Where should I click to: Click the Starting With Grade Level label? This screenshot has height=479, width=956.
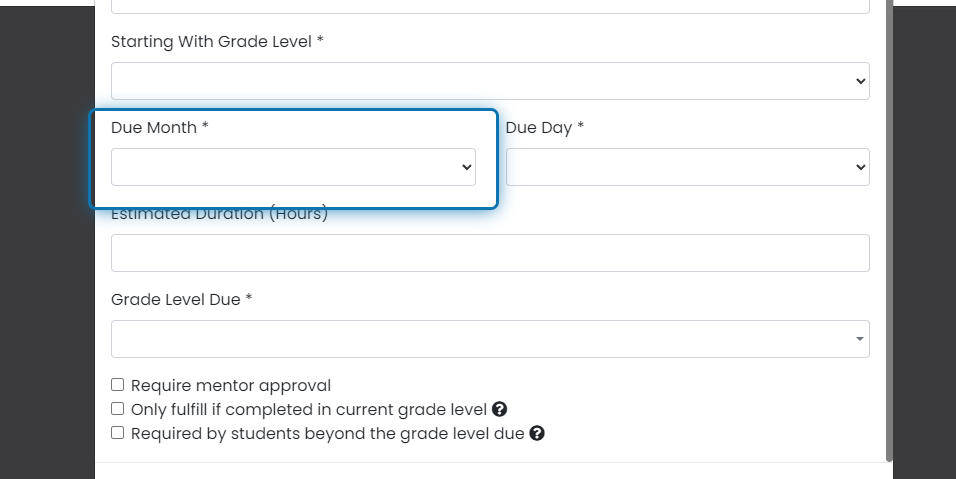pyautogui.click(x=217, y=41)
